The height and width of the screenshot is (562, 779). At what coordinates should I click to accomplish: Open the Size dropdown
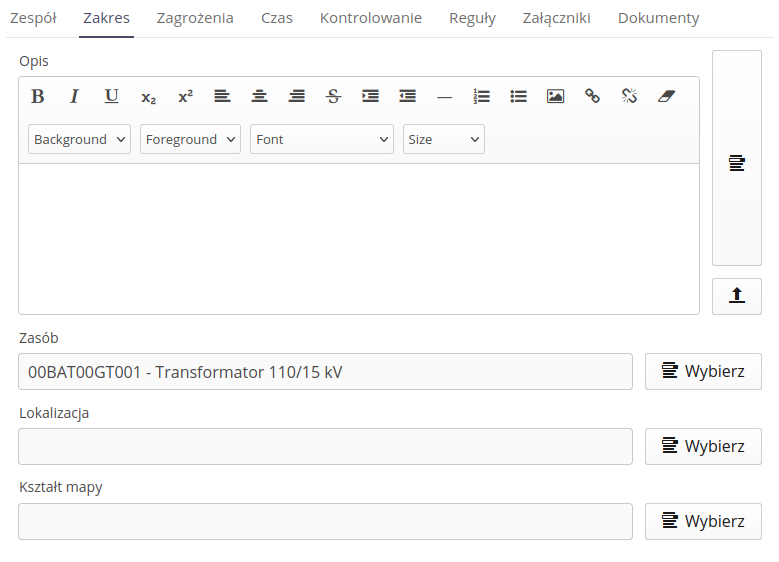tap(443, 139)
